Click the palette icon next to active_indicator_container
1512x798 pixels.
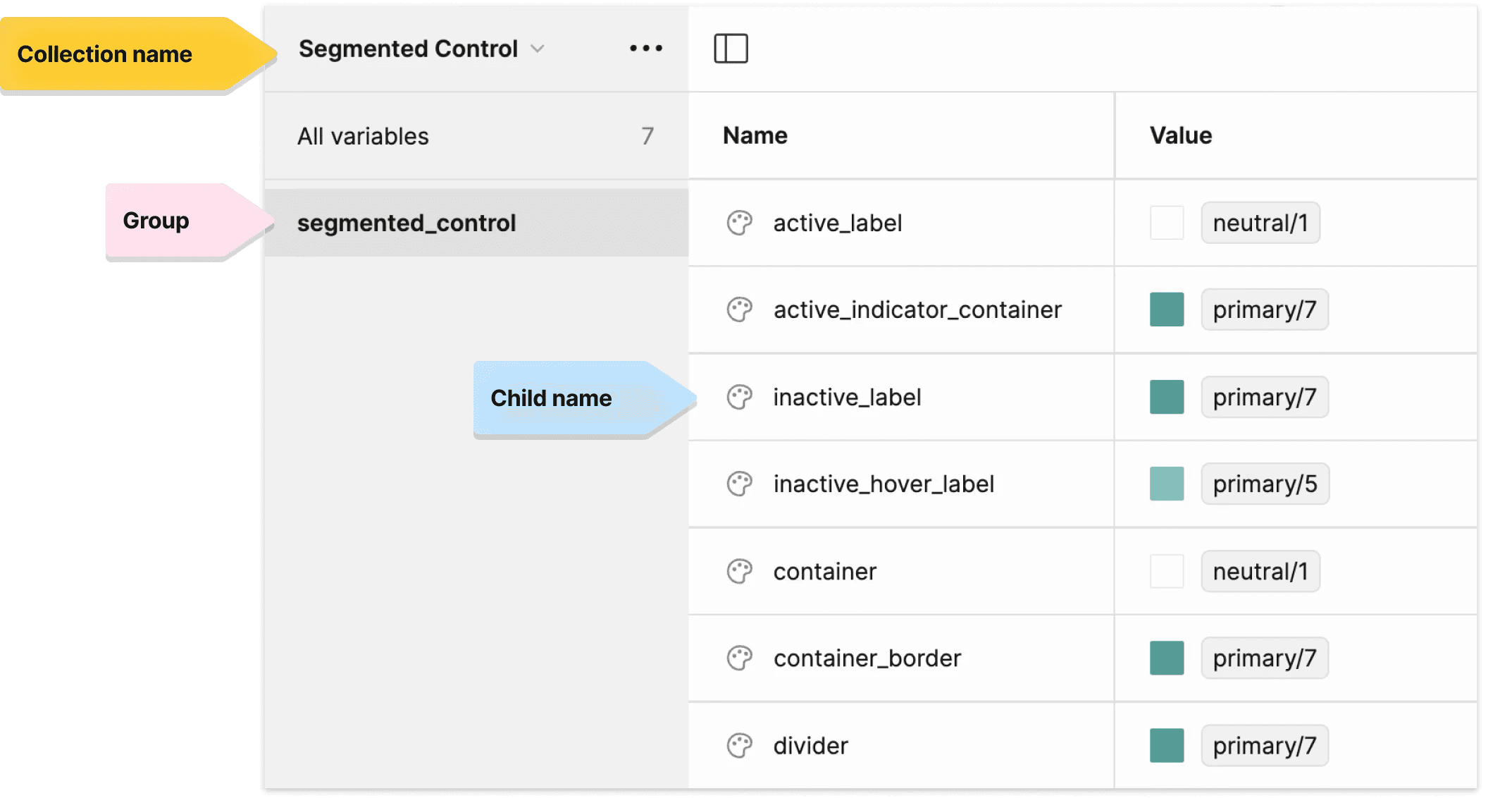[x=739, y=310]
